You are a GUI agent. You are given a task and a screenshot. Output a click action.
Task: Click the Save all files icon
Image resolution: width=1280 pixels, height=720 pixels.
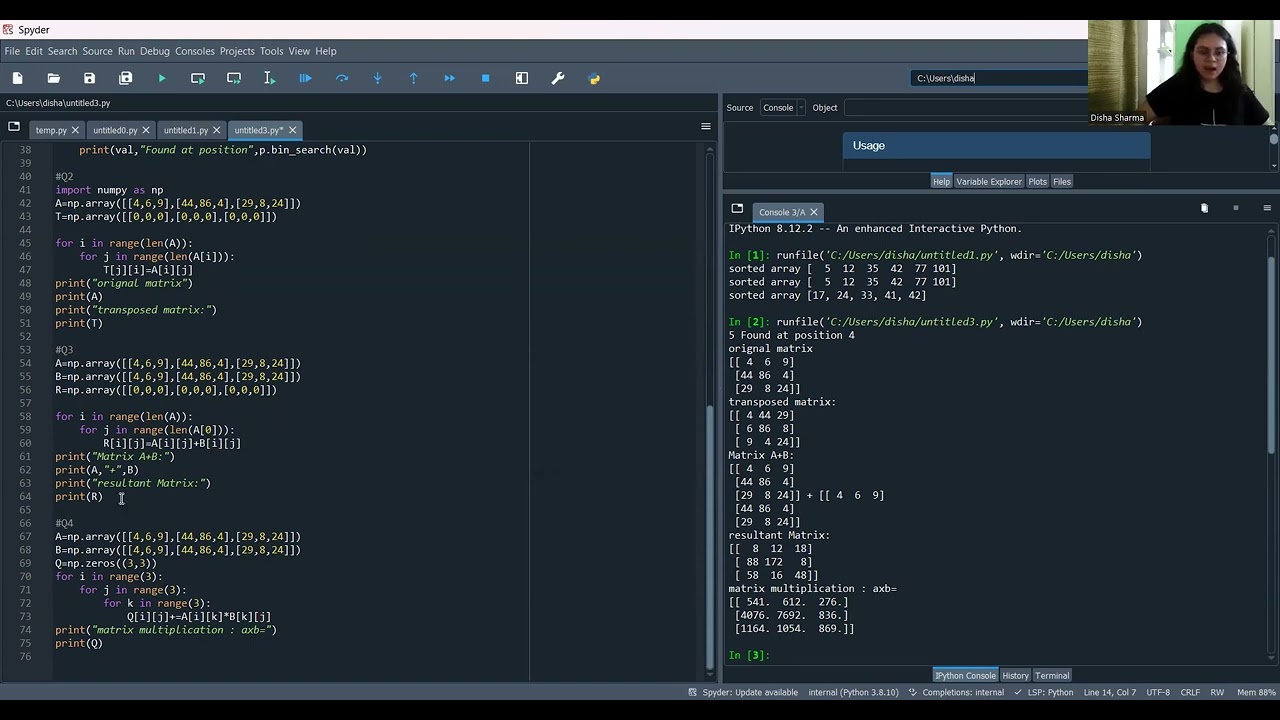126,78
